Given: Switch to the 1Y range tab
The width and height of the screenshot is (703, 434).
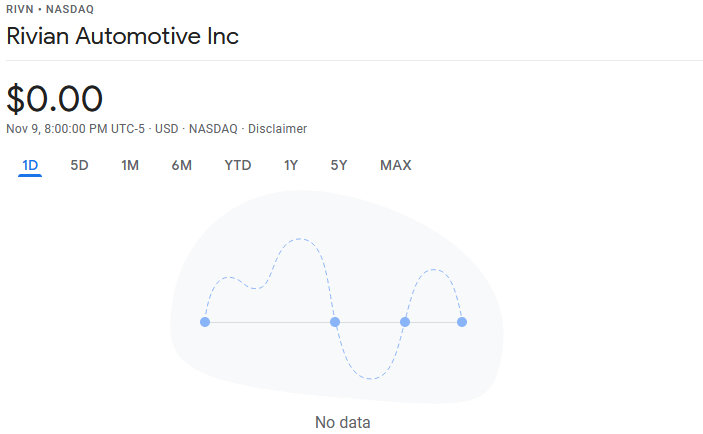Looking at the screenshot, I should (x=291, y=165).
